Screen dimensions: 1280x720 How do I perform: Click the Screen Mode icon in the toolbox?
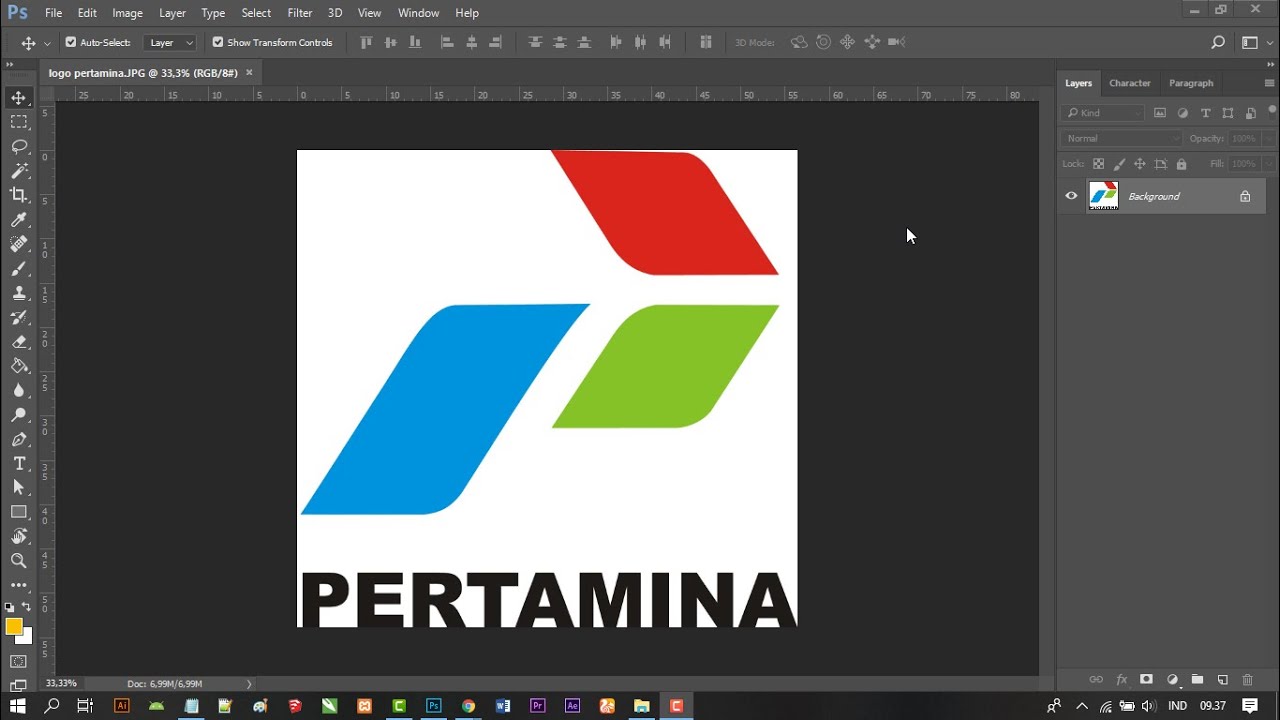point(19,686)
